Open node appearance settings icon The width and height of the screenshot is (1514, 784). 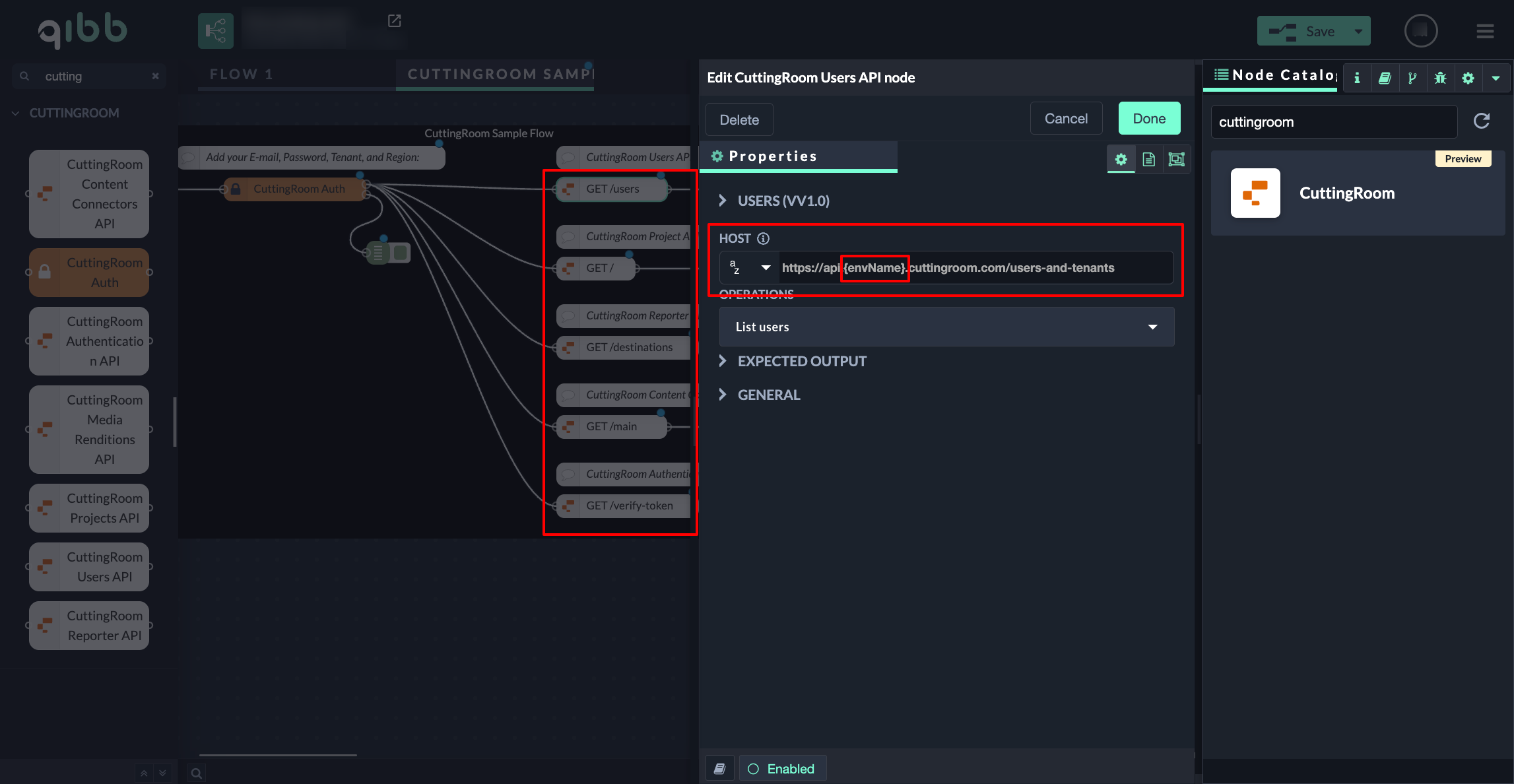(1176, 159)
